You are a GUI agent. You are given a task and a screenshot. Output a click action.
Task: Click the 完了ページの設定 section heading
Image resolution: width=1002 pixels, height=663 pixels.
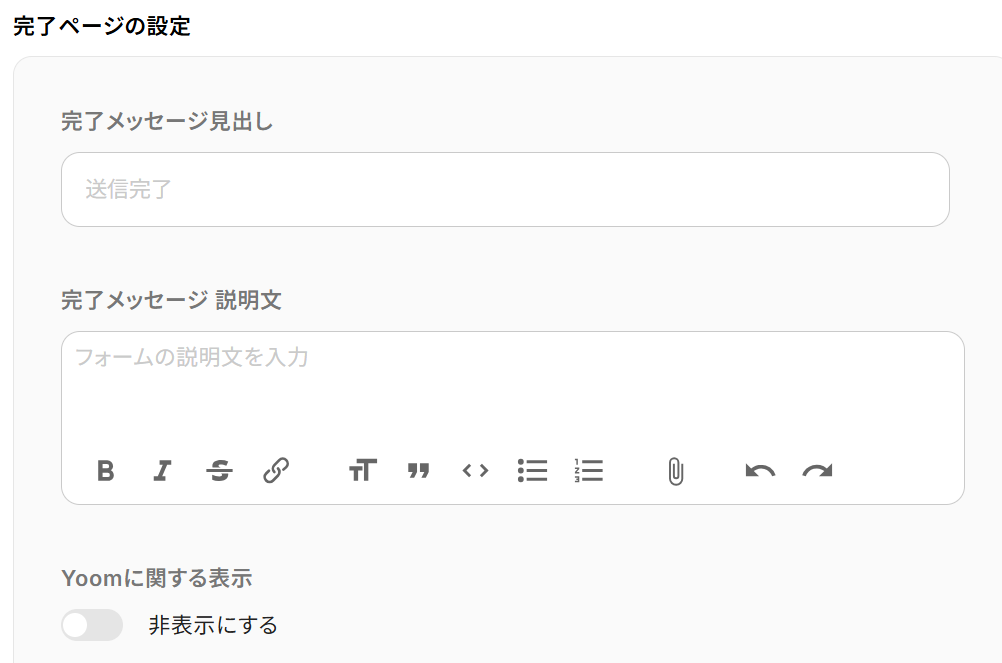tap(102, 26)
